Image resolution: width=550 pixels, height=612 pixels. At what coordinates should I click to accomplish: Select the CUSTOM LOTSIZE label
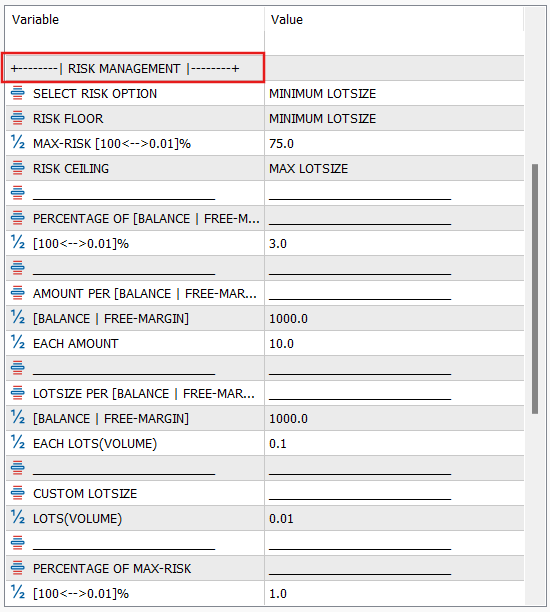pos(85,493)
